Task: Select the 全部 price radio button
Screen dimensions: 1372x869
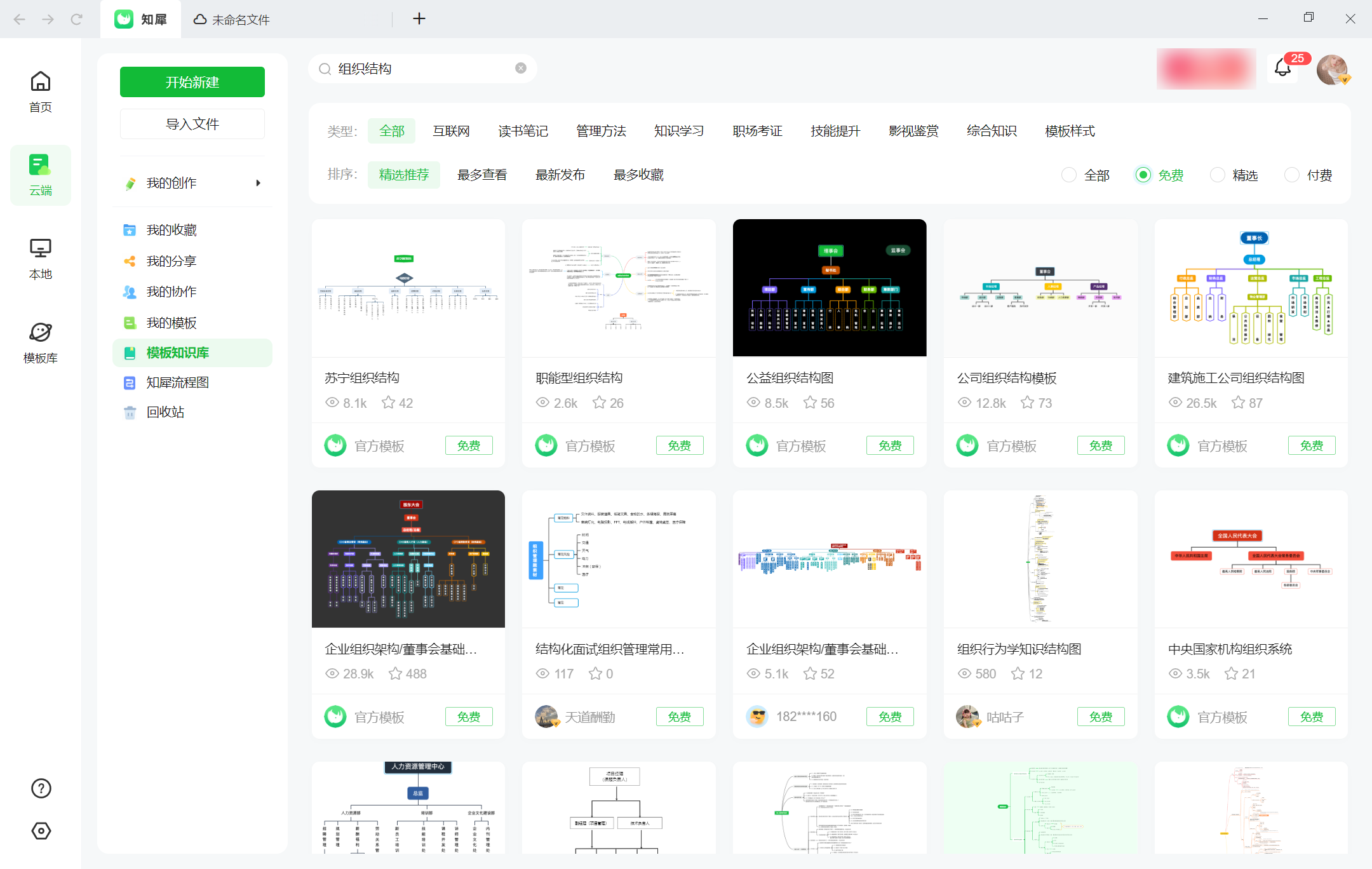Action: point(1069,175)
